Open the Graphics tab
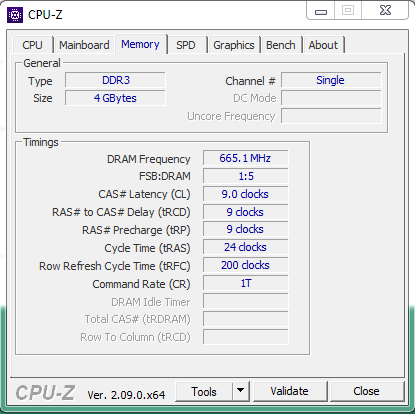The height and width of the screenshot is (414, 415). [x=234, y=45]
